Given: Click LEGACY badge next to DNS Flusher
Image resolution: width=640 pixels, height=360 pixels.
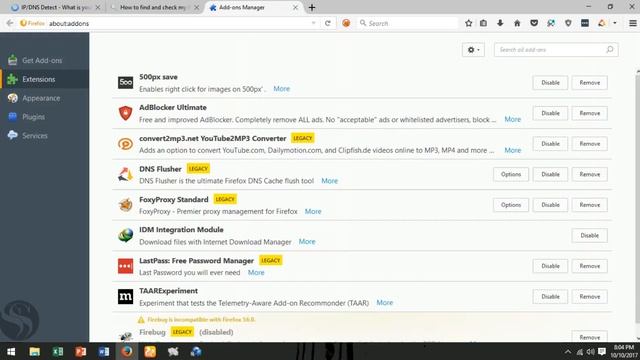Looking at the screenshot, I should point(198,169).
